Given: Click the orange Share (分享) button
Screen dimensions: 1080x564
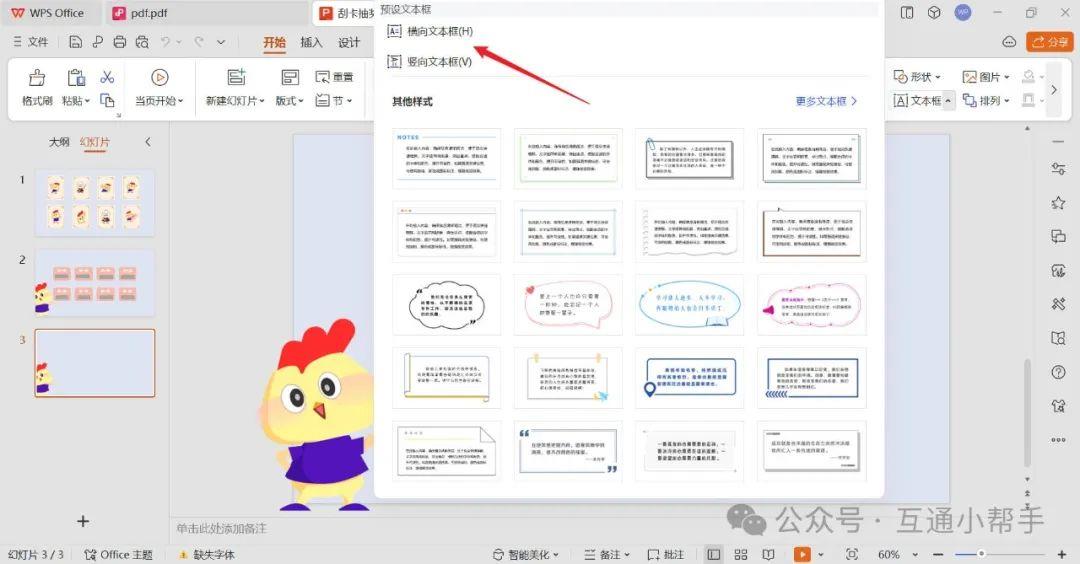Looking at the screenshot, I should click(x=1049, y=42).
